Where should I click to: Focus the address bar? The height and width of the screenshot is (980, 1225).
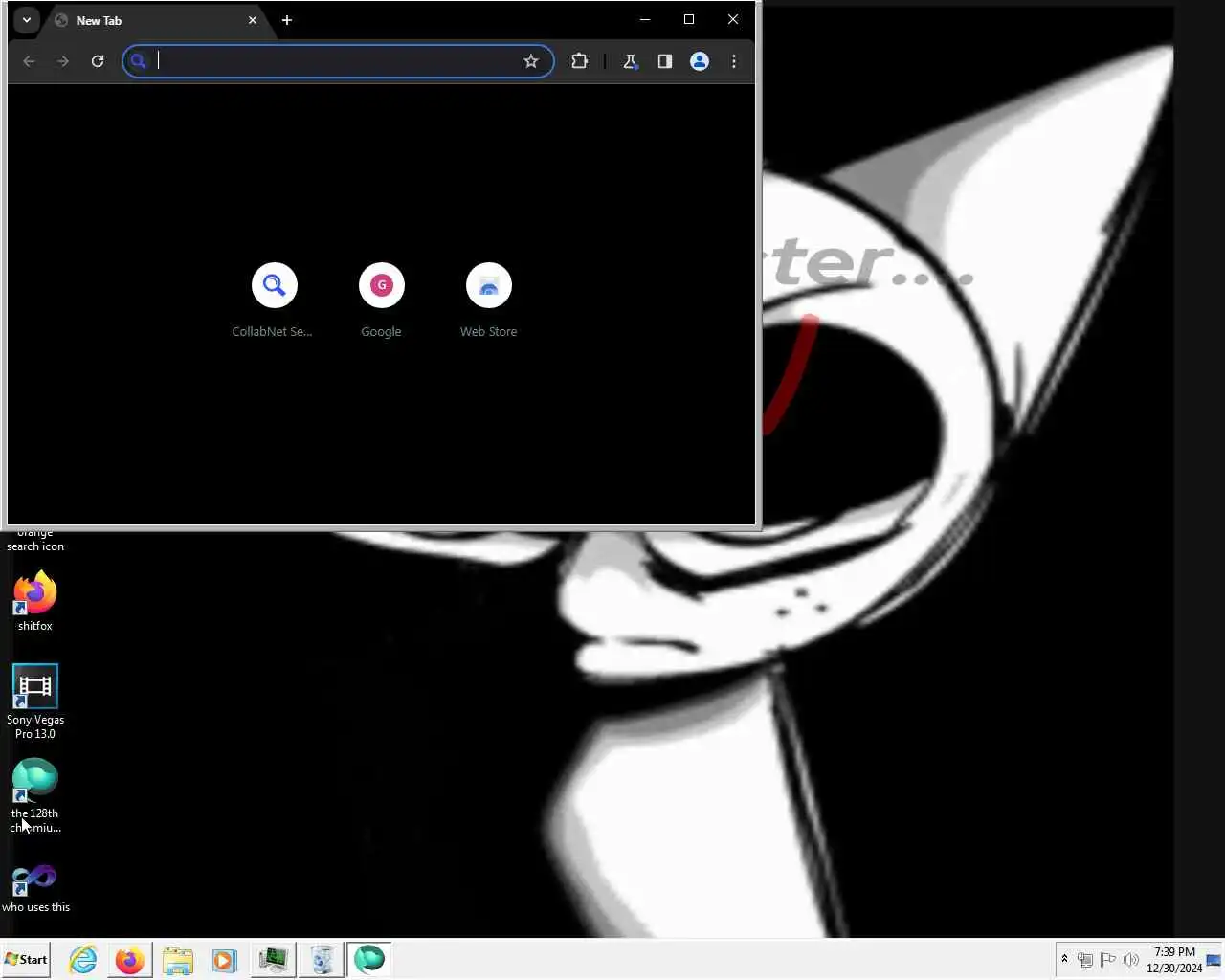tap(337, 61)
